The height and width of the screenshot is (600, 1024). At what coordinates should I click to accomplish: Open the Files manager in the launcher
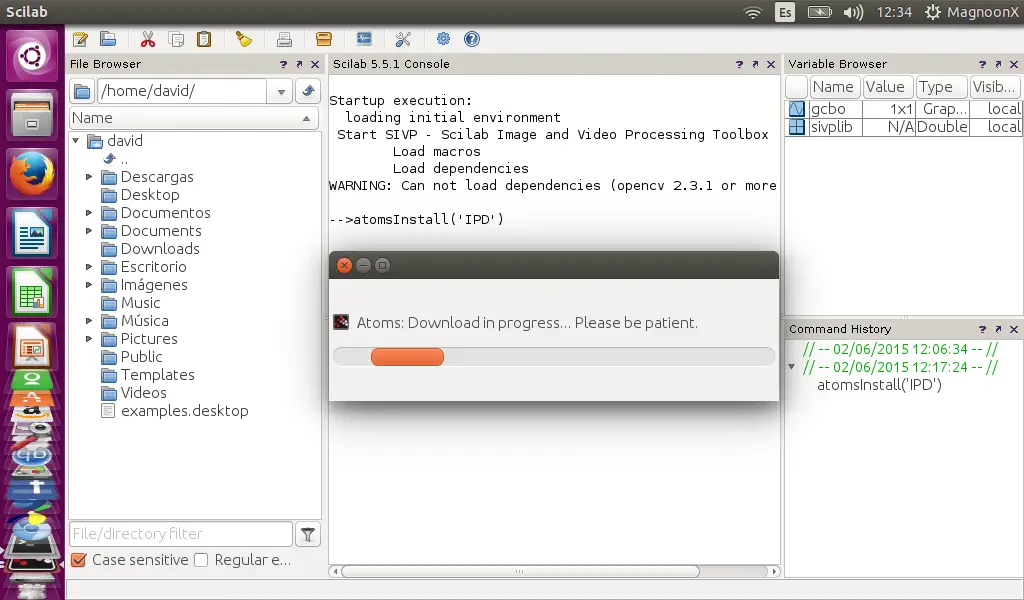pyautogui.click(x=32, y=115)
